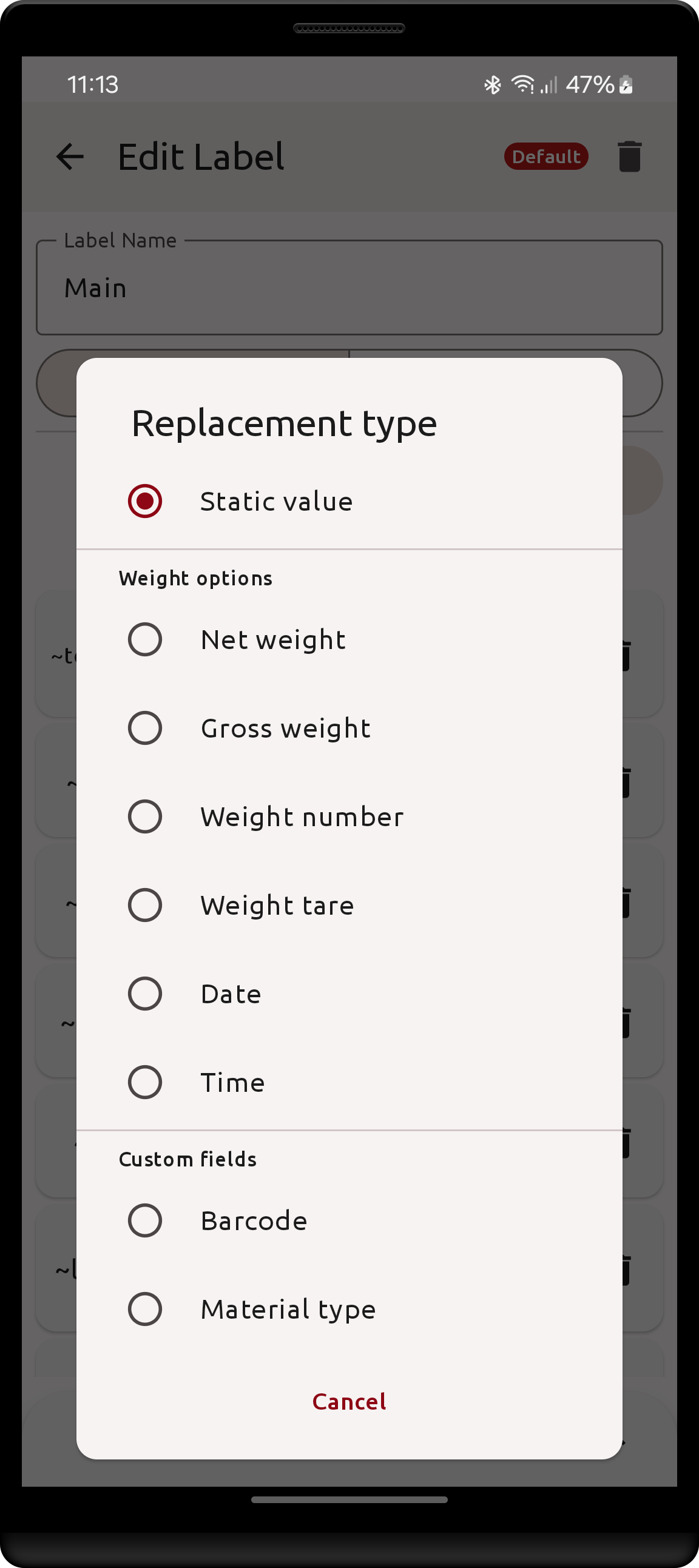Choose Weight tare option
Screen dimensions: 699x1568
(x=145, y=904)
